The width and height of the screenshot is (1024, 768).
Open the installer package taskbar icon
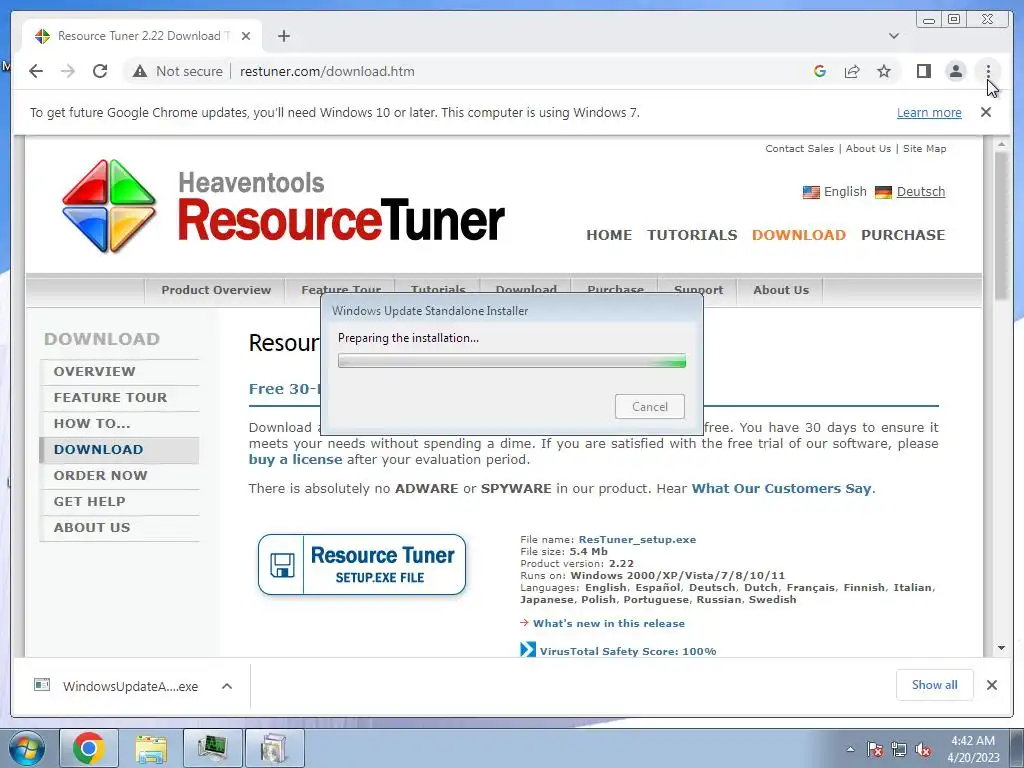click(275, 748)
